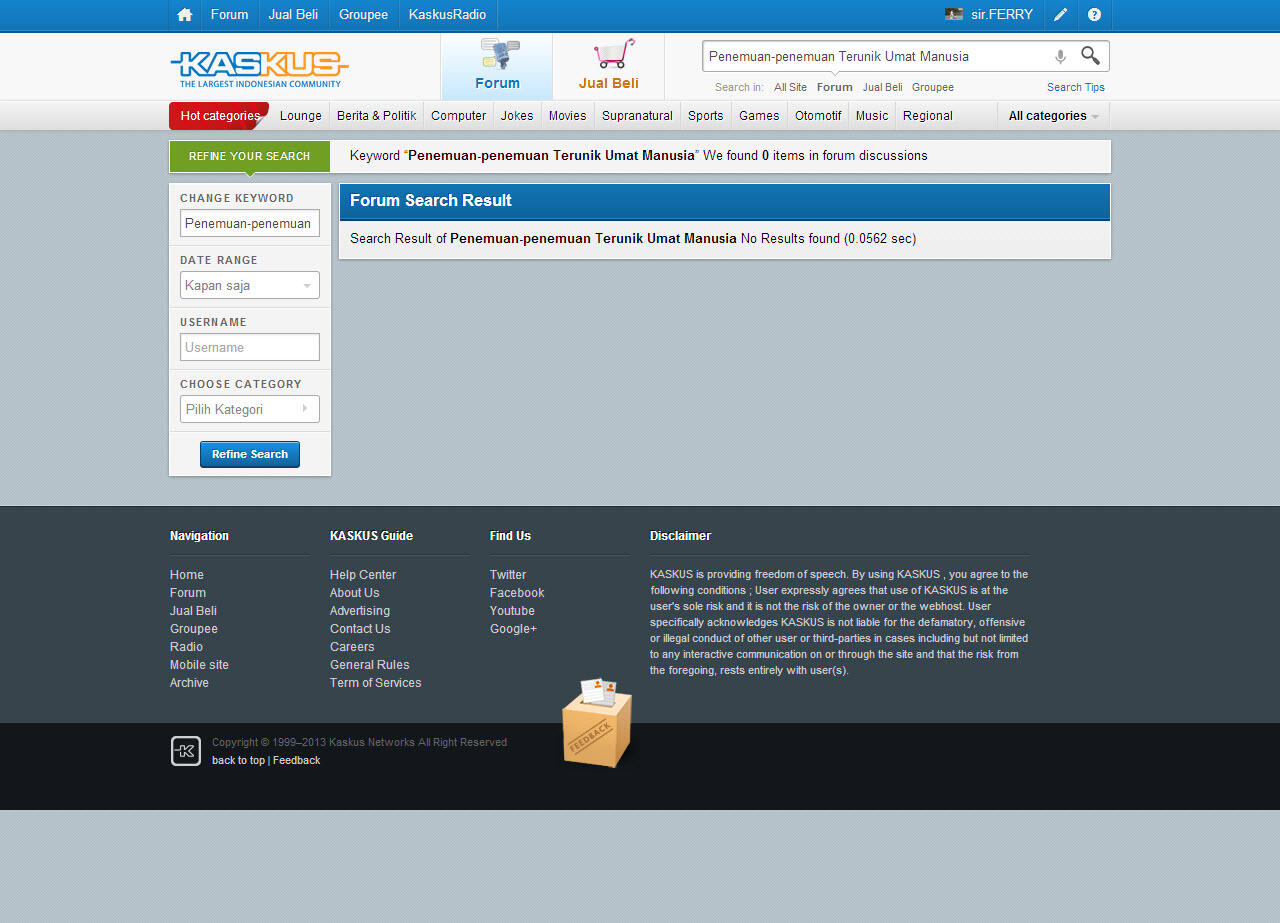Click the Change Keyword input field
Image resolution: width=1280 pixels, height=923 pixels.
pos(250,223)
